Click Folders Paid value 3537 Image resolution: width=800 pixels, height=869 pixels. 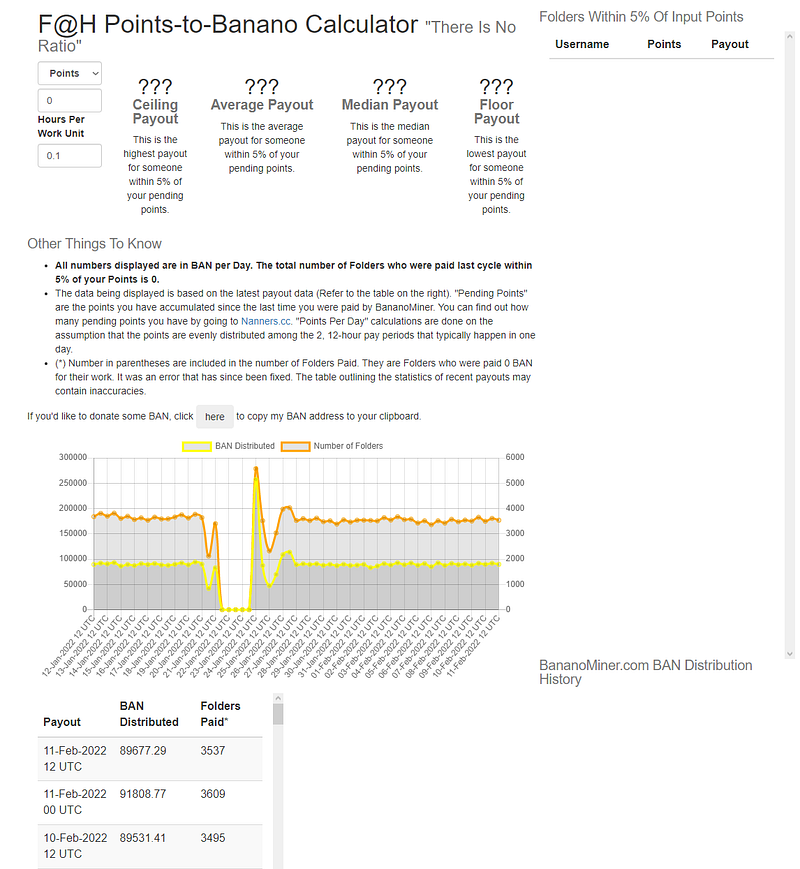tap(213, 751)
